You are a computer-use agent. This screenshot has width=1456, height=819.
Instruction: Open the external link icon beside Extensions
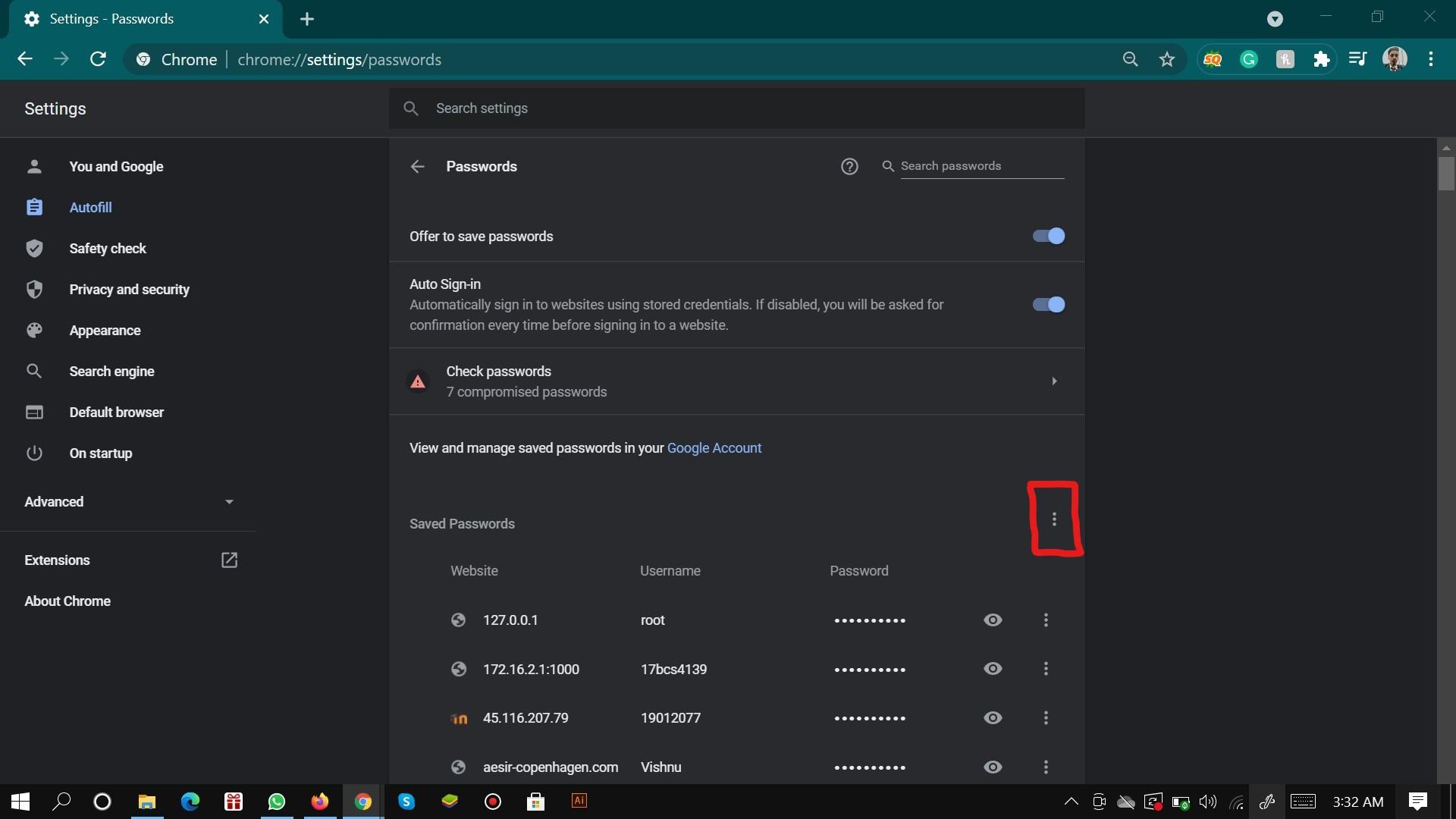(x=229, y=560)
